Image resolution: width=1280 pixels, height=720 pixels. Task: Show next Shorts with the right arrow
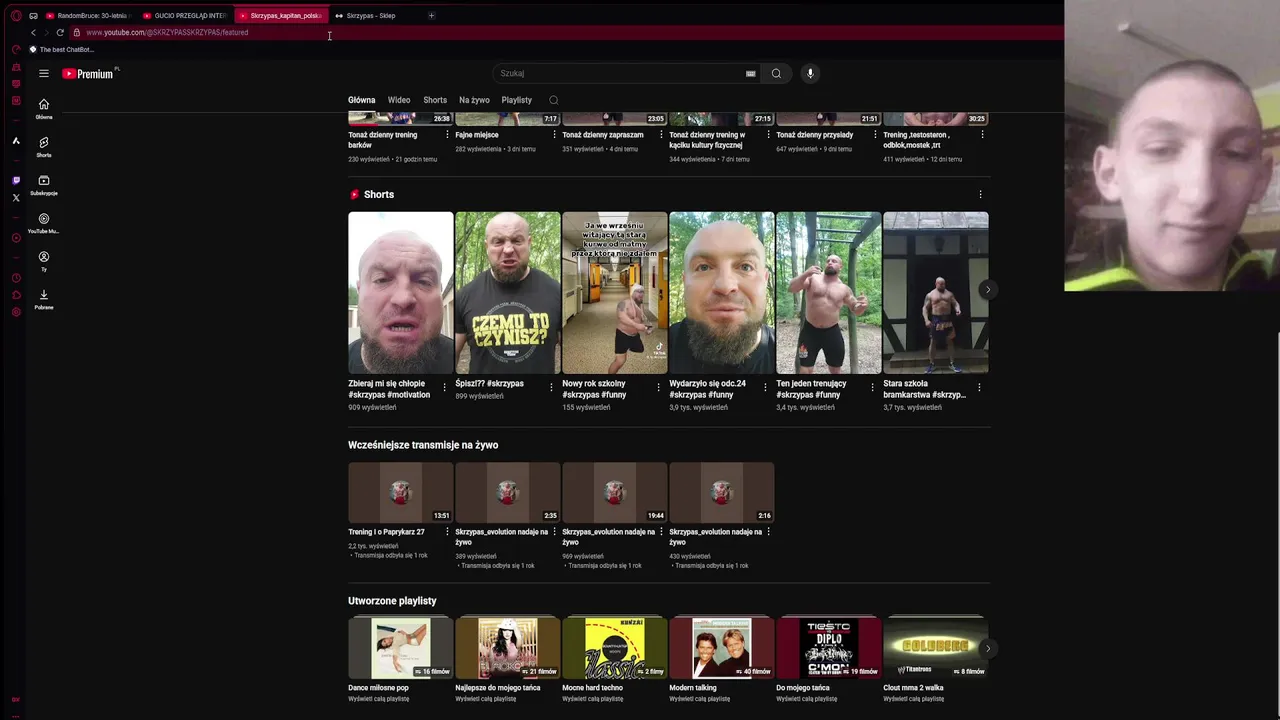pos(987,290)
